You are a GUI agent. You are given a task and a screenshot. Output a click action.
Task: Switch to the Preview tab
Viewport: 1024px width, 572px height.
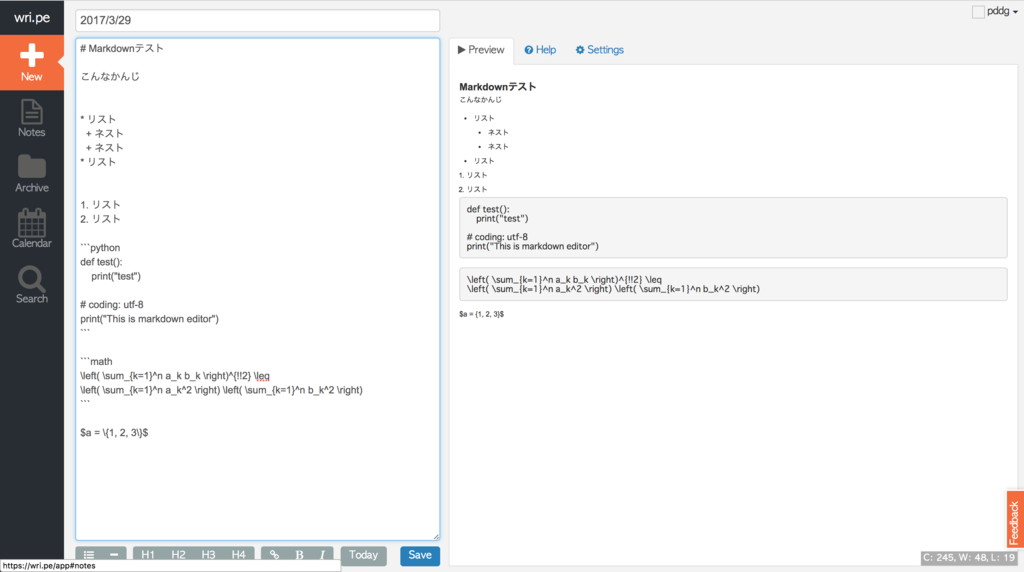(481, 50)
